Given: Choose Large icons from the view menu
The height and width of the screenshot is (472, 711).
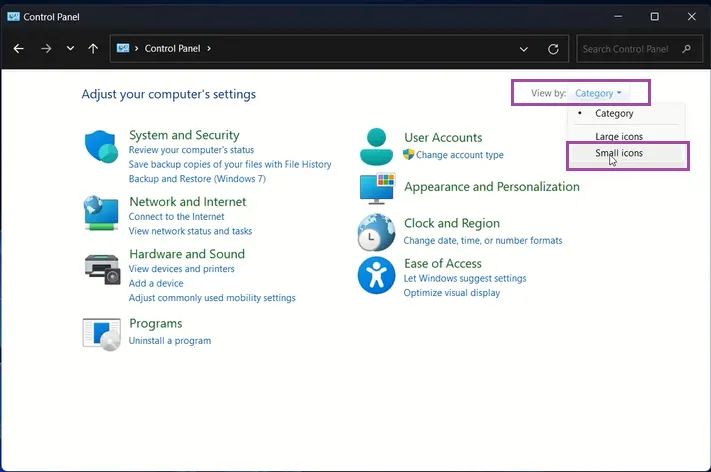Looking at the screenshot, I should pos(619,136).
